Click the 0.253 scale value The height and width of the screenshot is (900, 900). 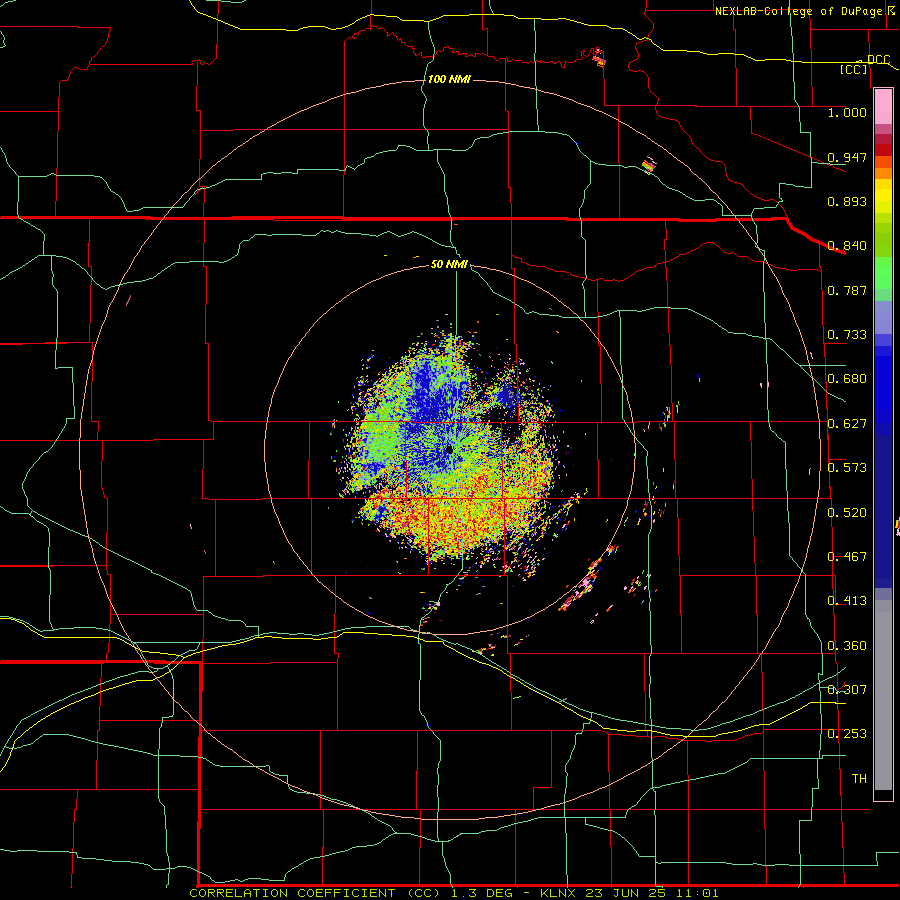click(847, 734)
